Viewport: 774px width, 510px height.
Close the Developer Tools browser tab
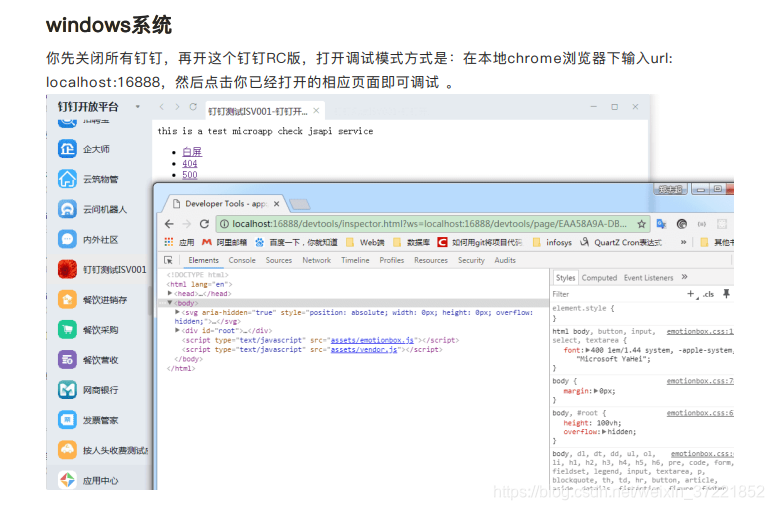276,204
